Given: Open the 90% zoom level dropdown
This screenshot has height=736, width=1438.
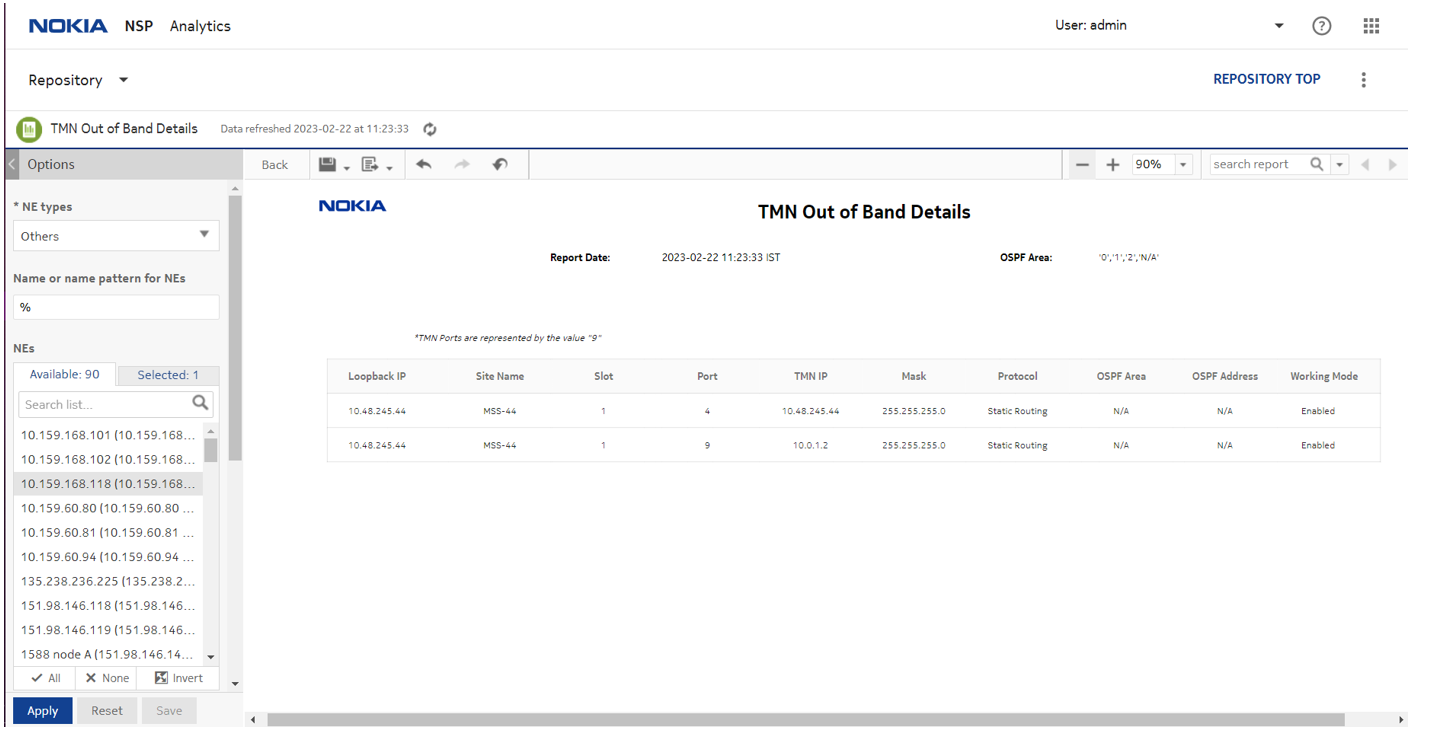Looking at the screenshot, I should pos(1183,164).
